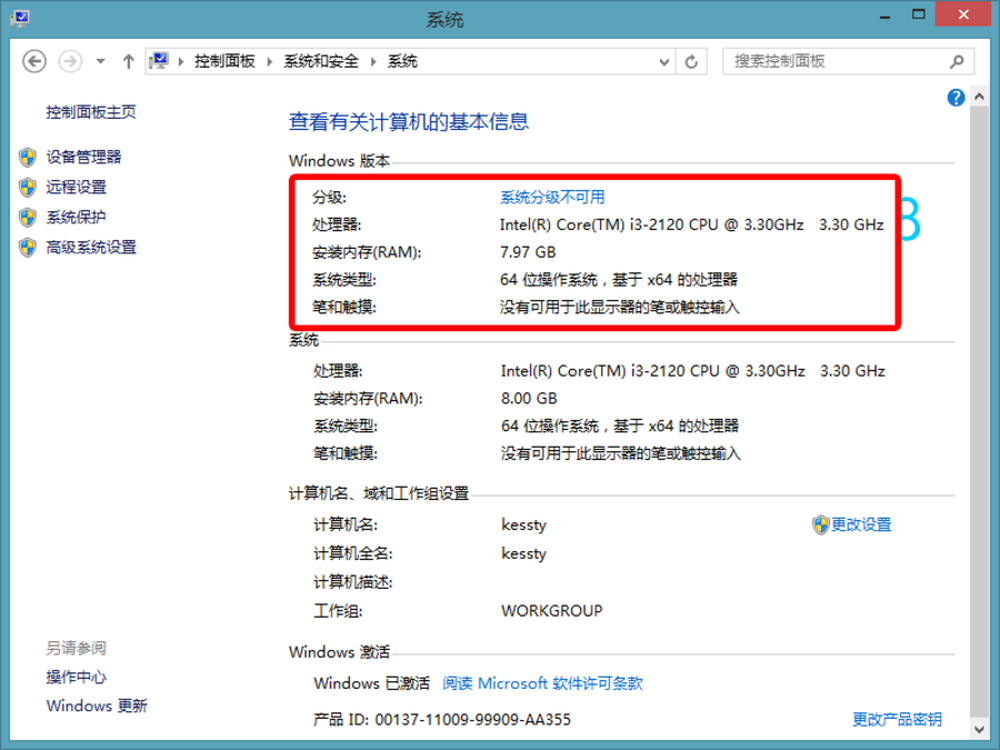Expand the arrow after 控制面板 breadcrumb
Image resolution: width=1000 pixels, height=750 pixels.
point(269,62)
